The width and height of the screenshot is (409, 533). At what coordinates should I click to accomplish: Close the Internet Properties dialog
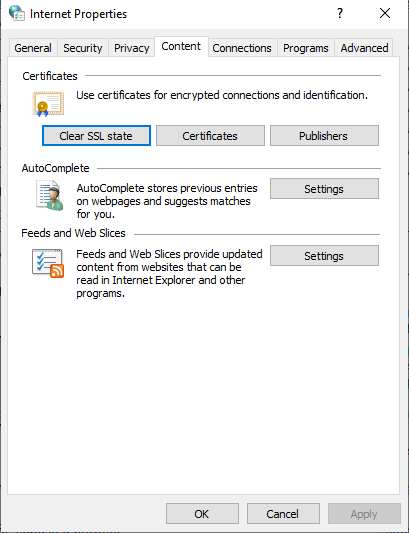tap(385, 14)
